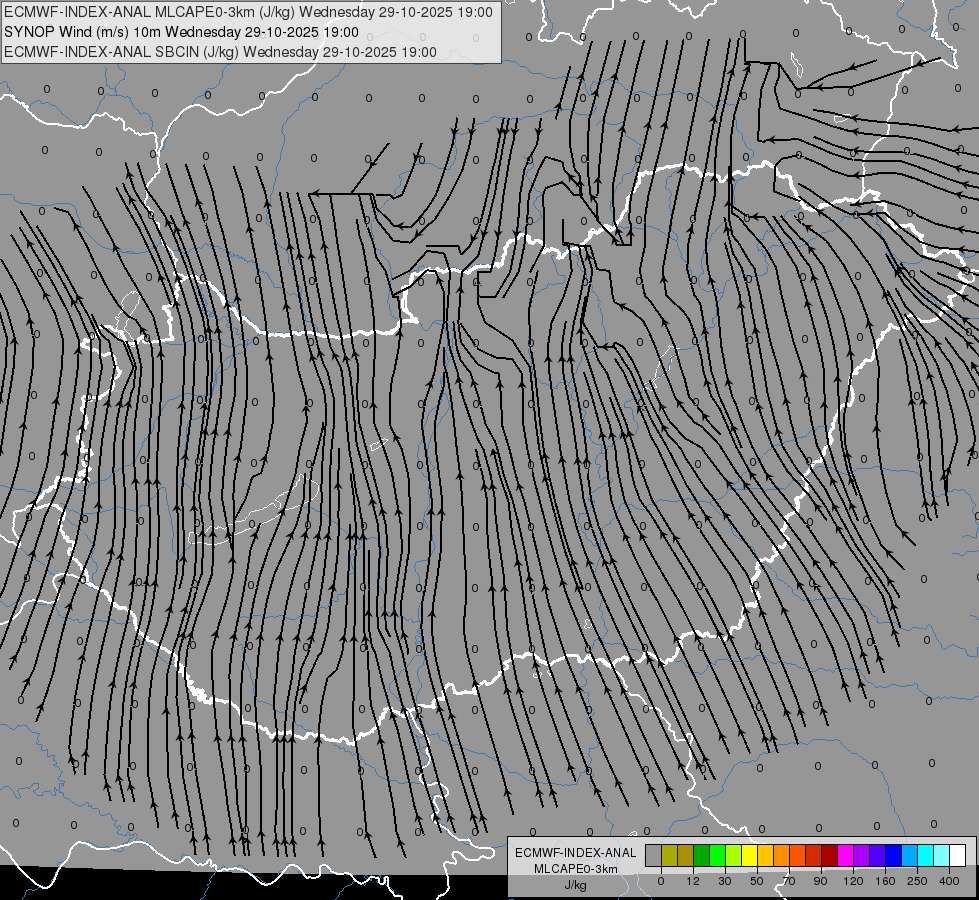Select the lime yellow-green legend swatch

coord(734,855)
